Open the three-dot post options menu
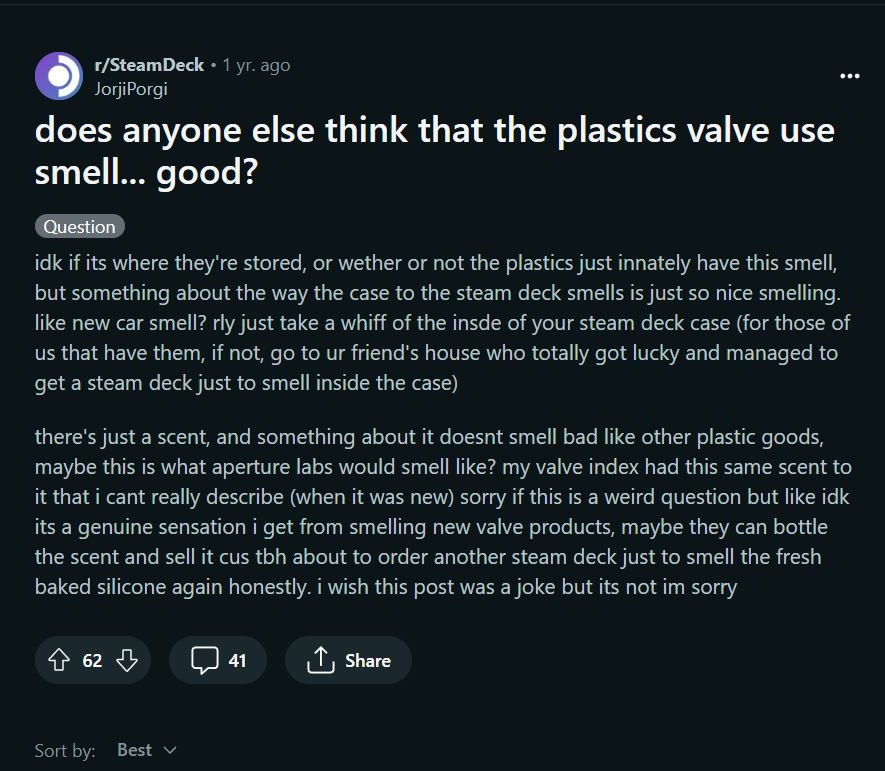The image size is (885, 771). [x=849, y=76]
